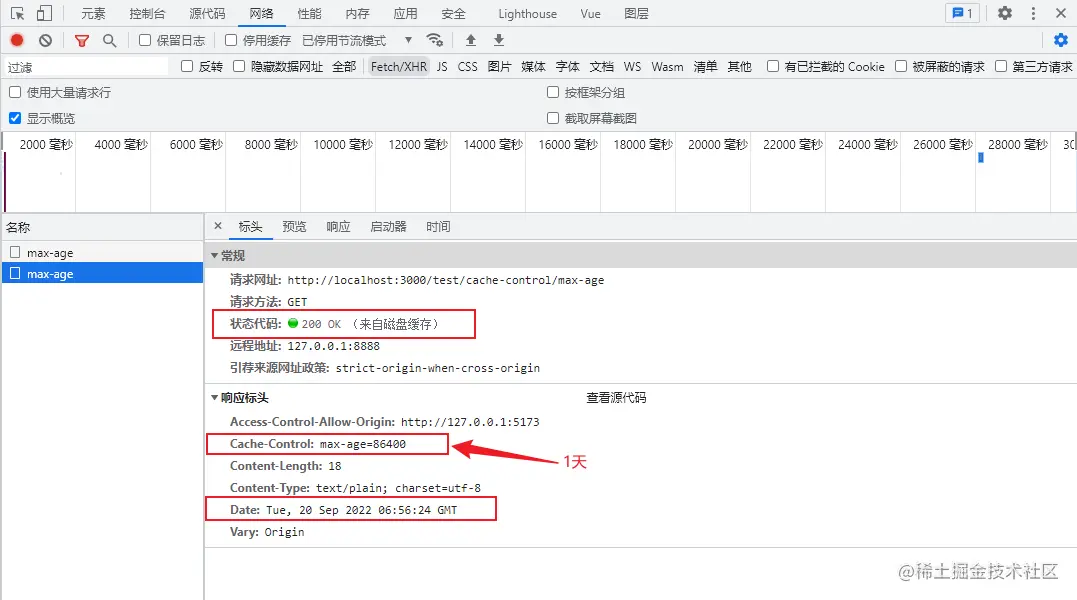This screenshot has height=600, width=1077.
Task: Select the first max-age request row
Action: 102,253
